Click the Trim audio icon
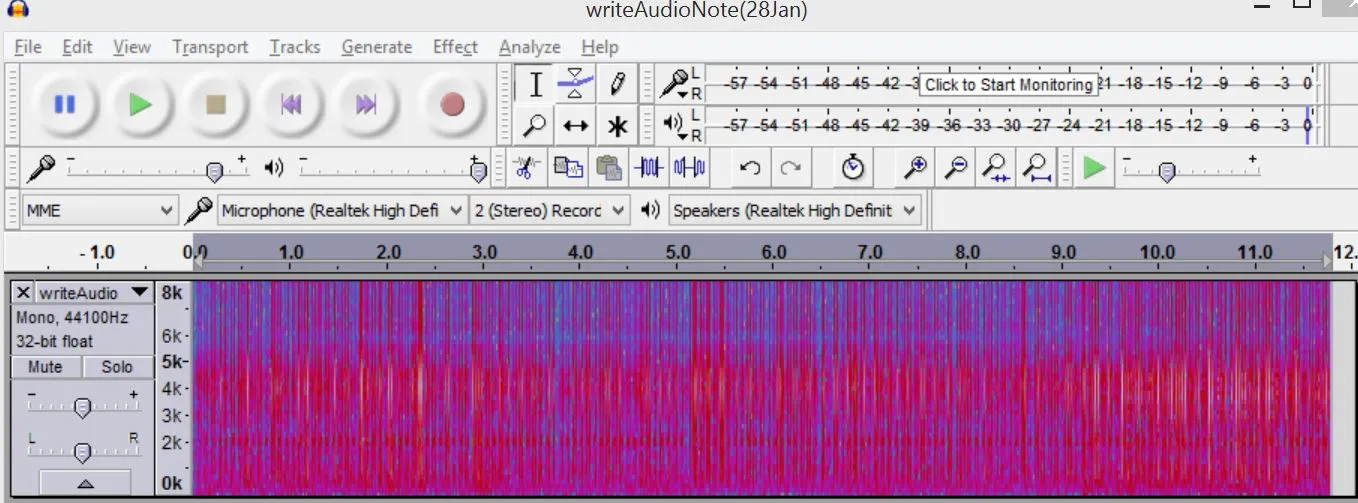Screen dimensions: 1358x503 (x=649, y=168)
